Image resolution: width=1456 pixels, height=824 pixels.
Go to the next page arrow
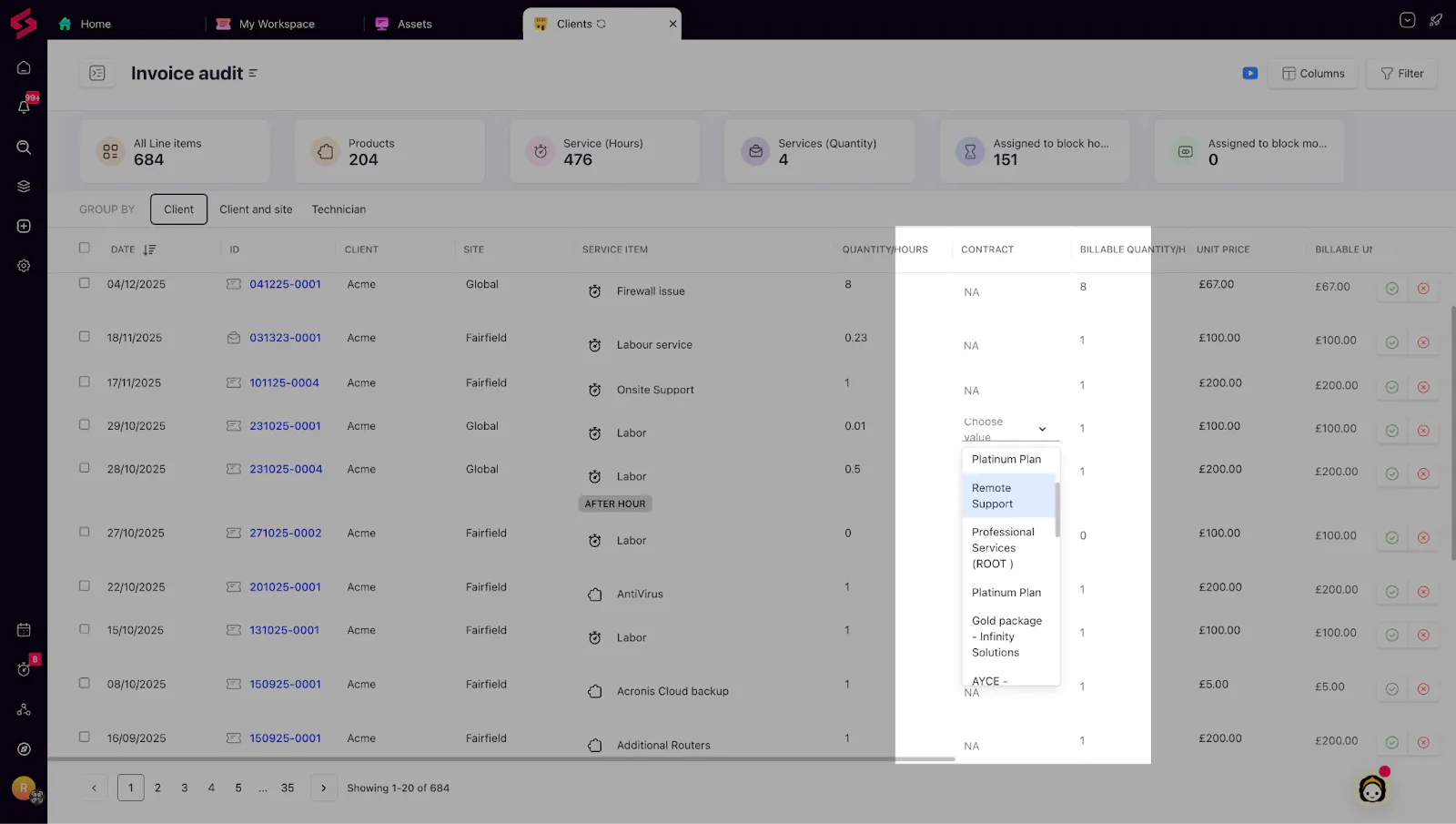coord(323,788)
